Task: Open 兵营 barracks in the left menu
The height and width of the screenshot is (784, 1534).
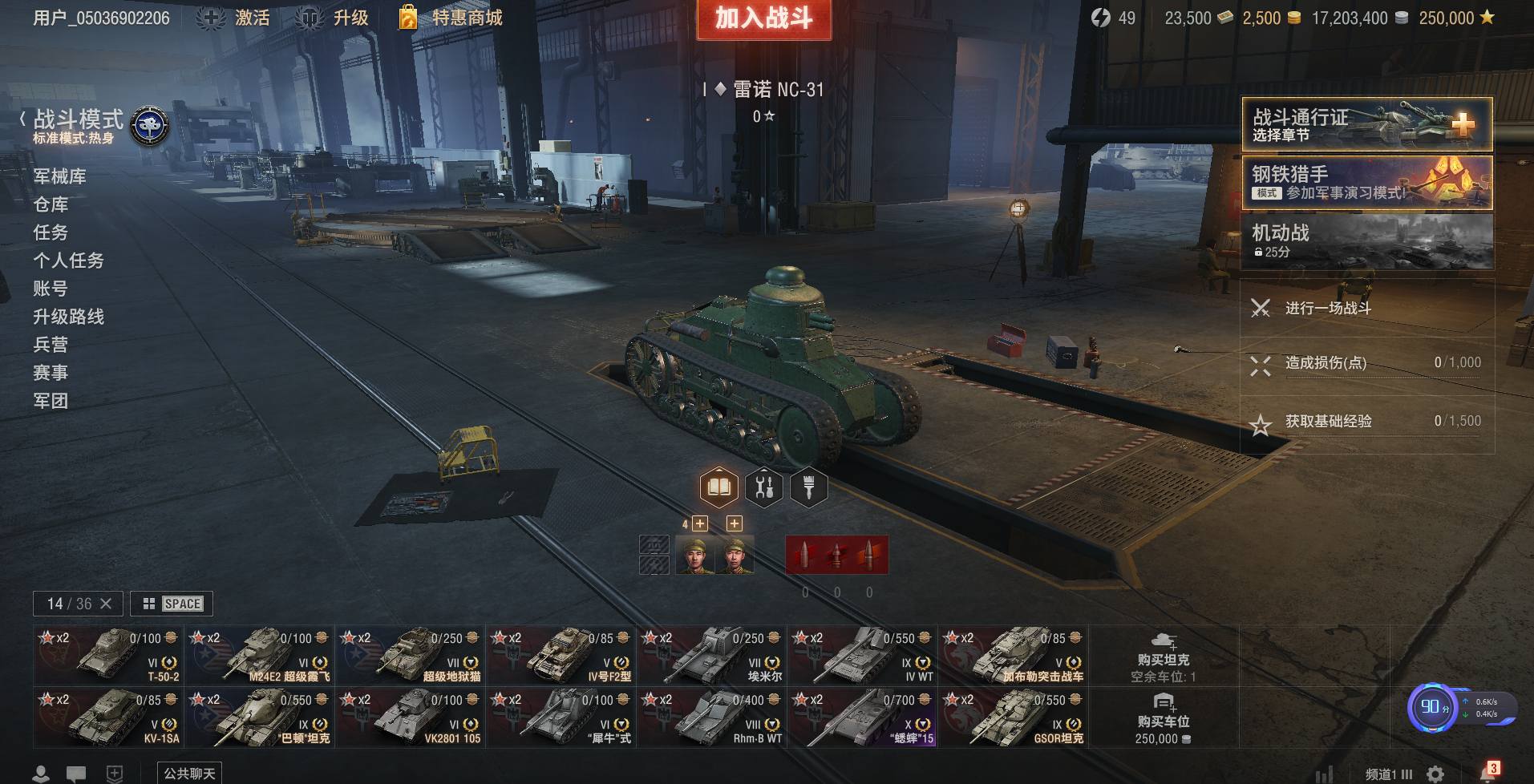Action: click(x=51, y=345)
